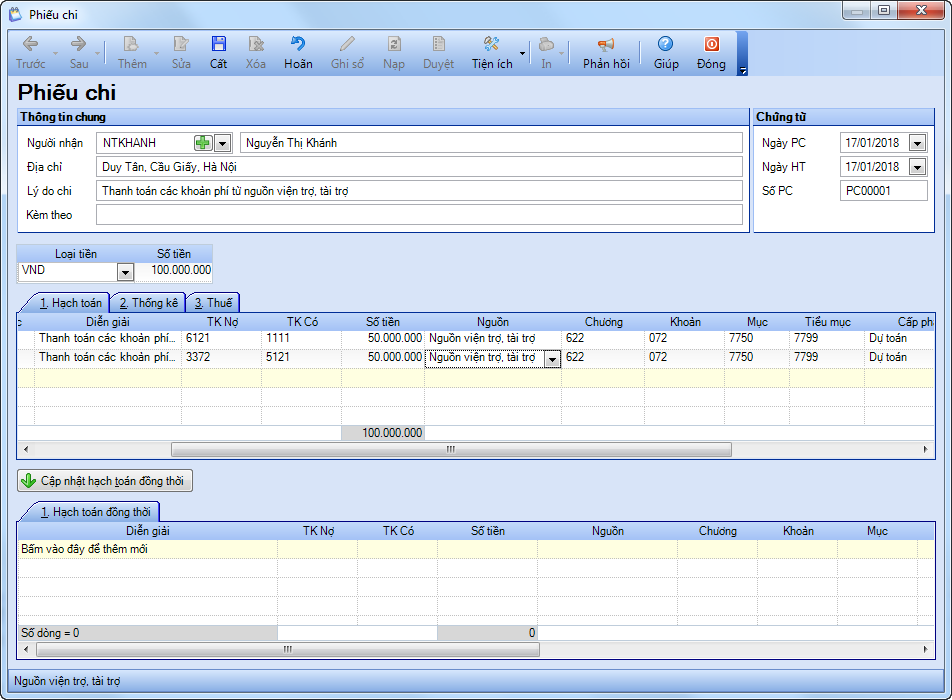952x700 pixels.
Task: Click the TK Nợ header in Hạch toán grid
Action: pos(222,322)
